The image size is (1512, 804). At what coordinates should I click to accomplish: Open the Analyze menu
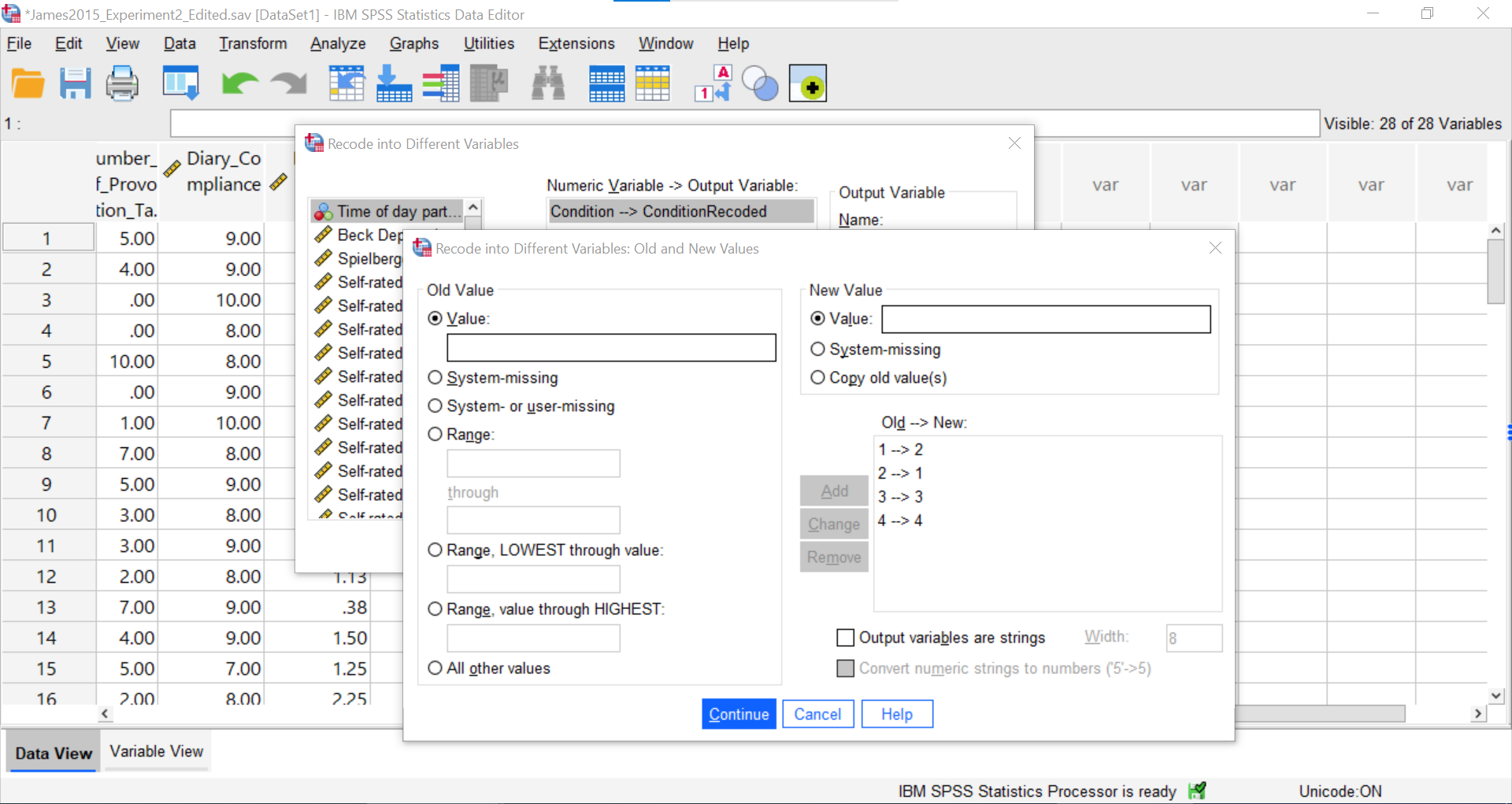(x=338, y=43)
